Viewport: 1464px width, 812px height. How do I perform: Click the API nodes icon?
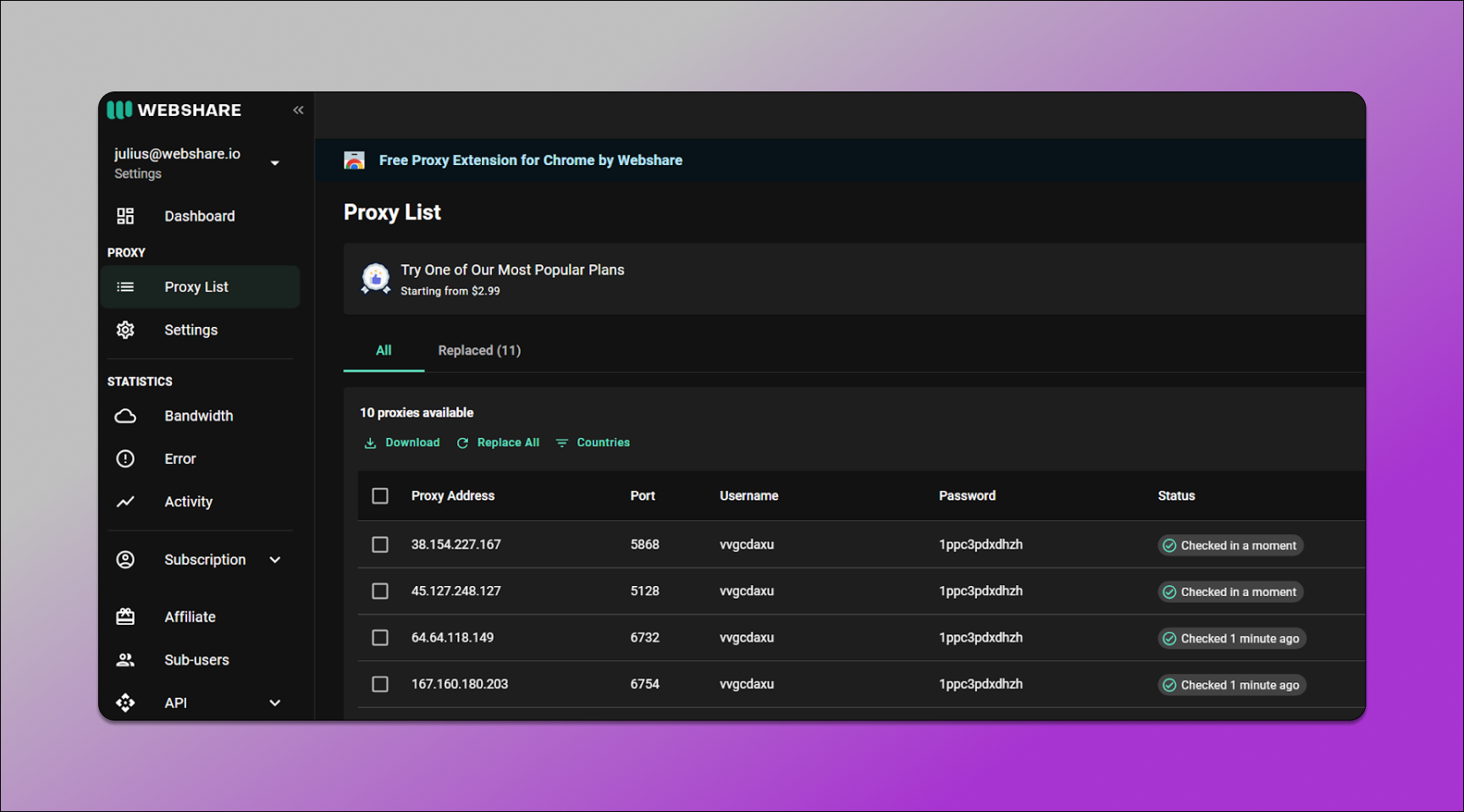(125, 703)
